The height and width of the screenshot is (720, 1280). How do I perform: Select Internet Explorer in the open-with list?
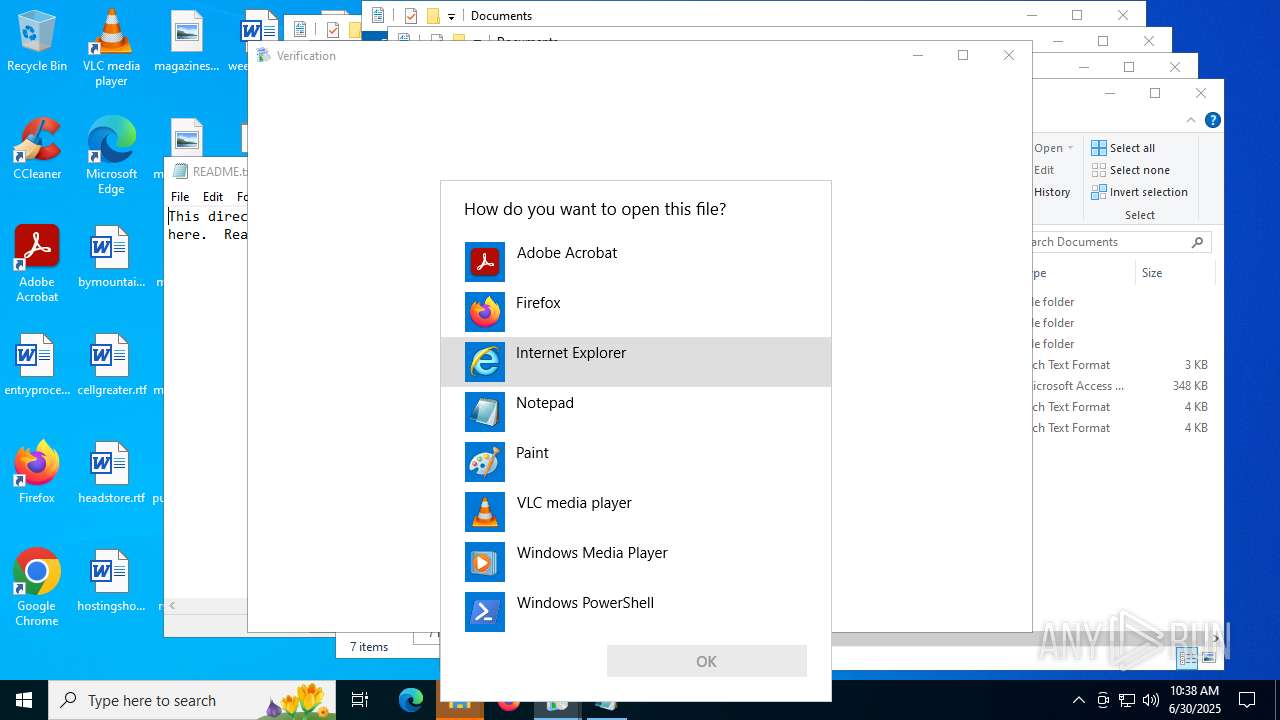[x=635, y=362]
